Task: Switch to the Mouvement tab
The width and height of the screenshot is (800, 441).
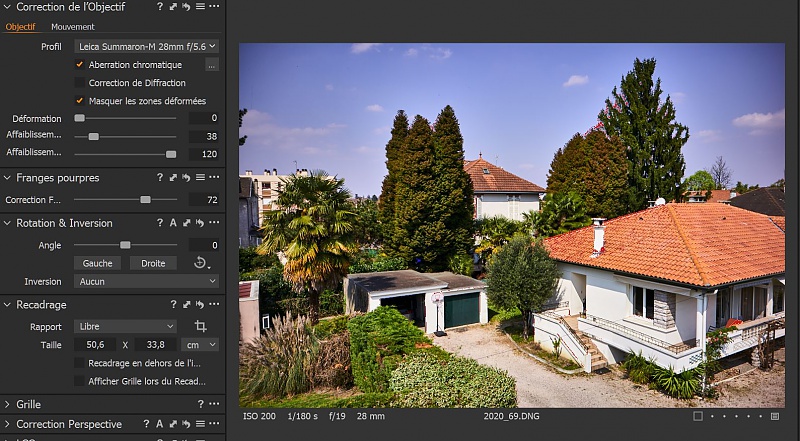Action: pyautogui.click(x=72, y=27)
